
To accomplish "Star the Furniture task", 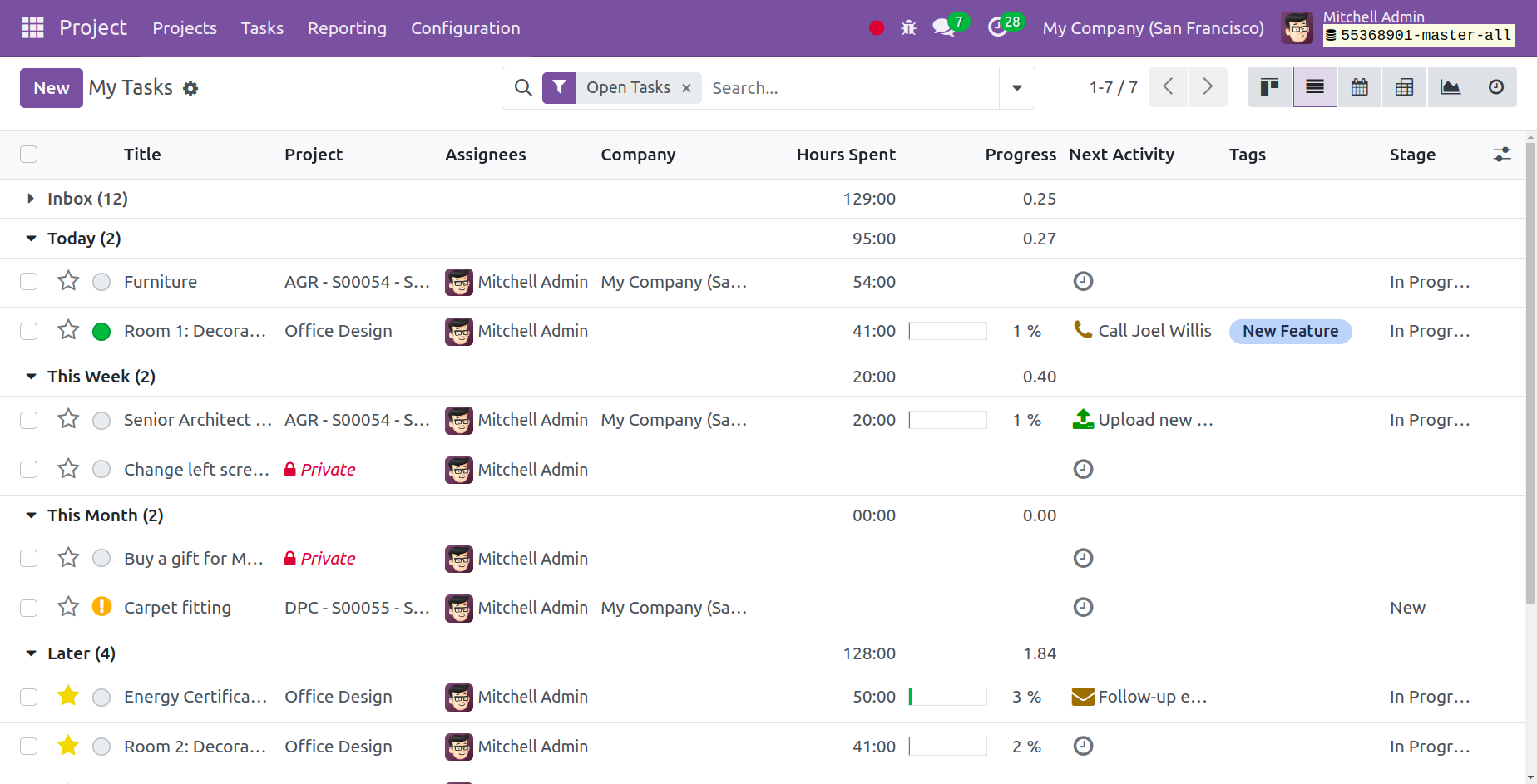I will [68, 281].
